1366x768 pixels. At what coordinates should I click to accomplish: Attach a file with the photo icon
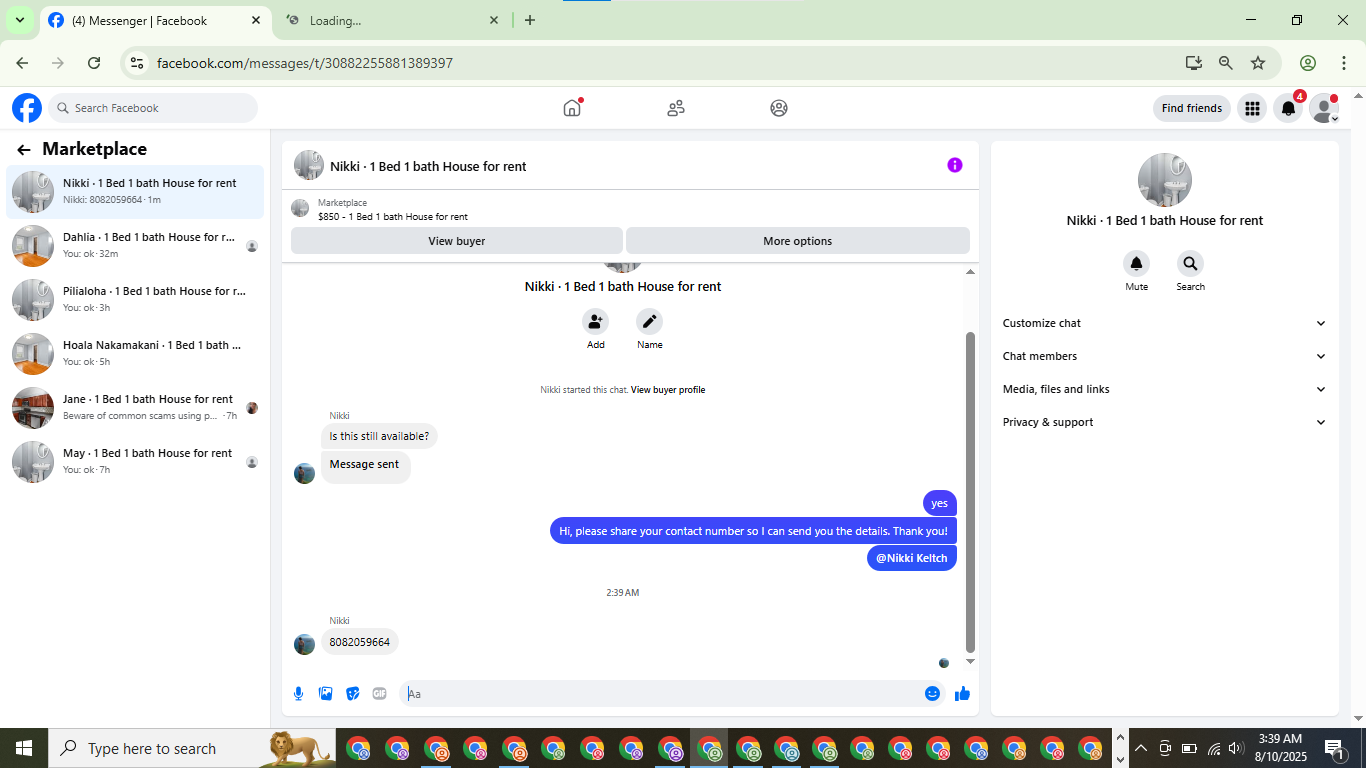326,694
